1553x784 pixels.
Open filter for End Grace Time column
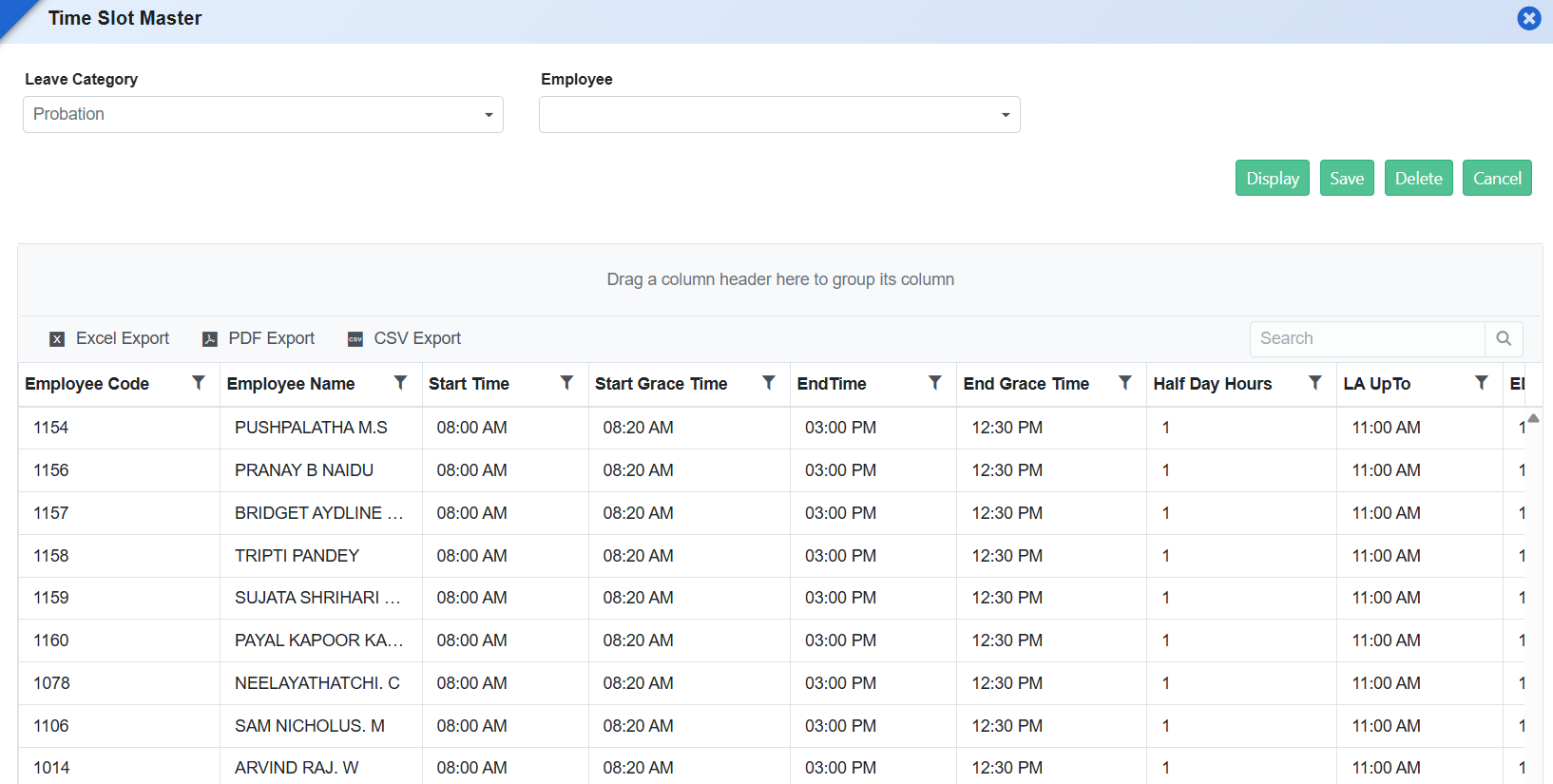[x=1125, y=383]
